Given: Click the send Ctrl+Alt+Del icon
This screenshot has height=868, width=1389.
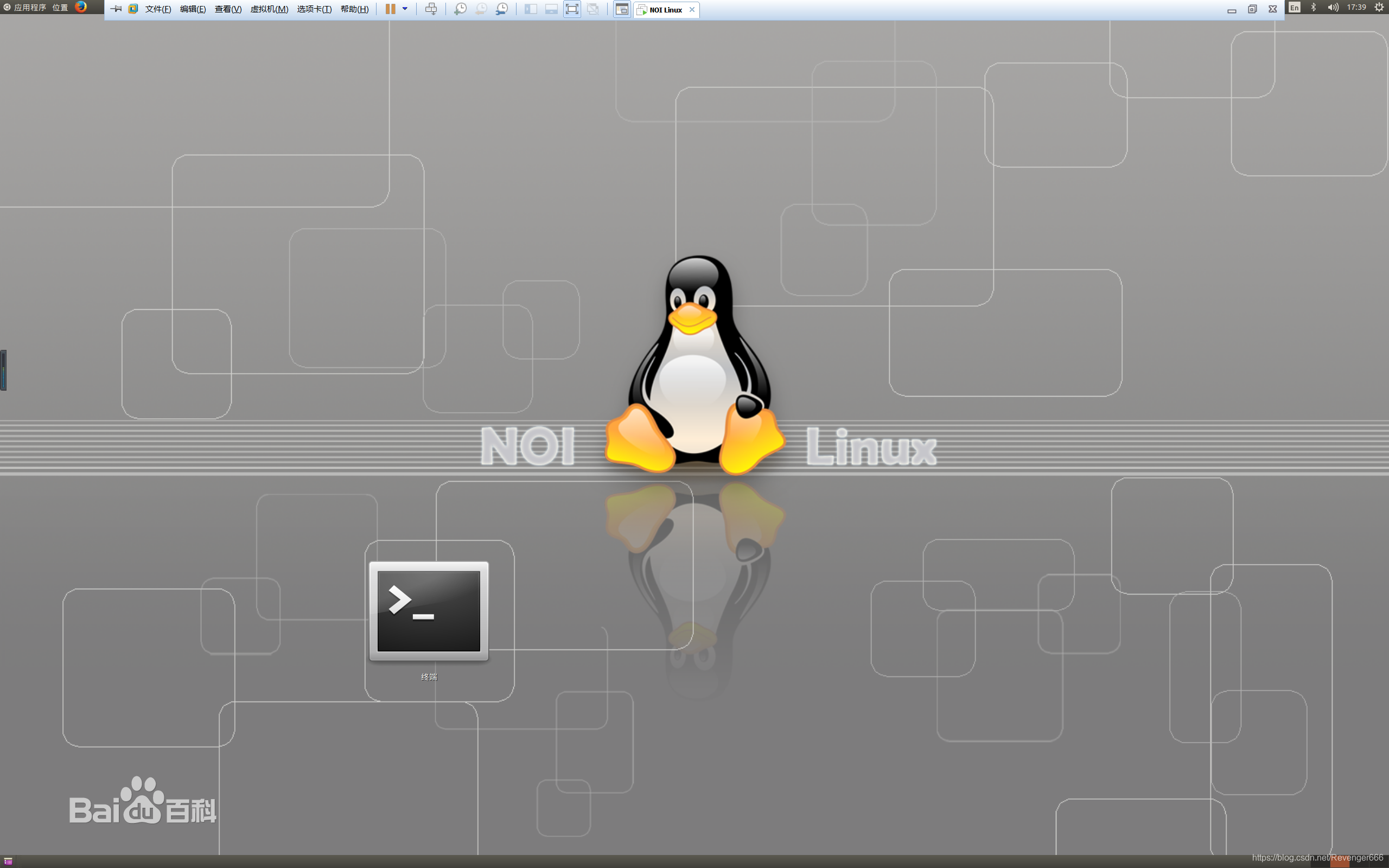Looking at the screenshot, I should (x=431, y=9).
